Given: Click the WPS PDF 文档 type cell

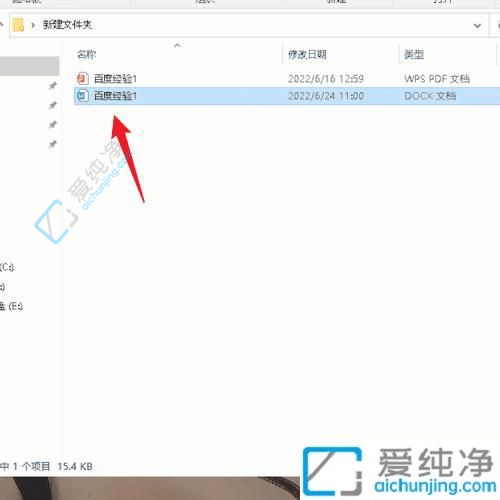Looking at the screenshot, I should 437,79.
